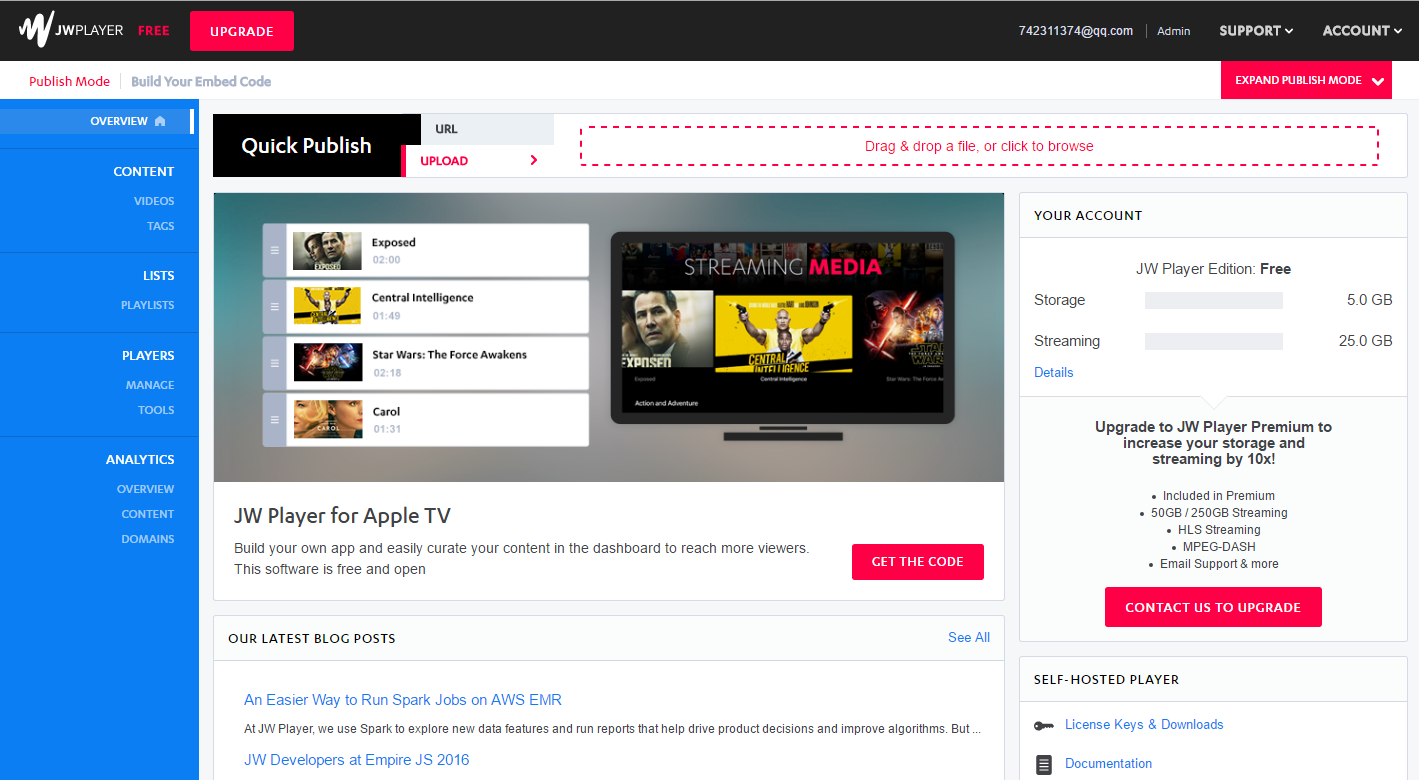
Task: Open the Account dropdown menu
Action: tap(1362, 31)
